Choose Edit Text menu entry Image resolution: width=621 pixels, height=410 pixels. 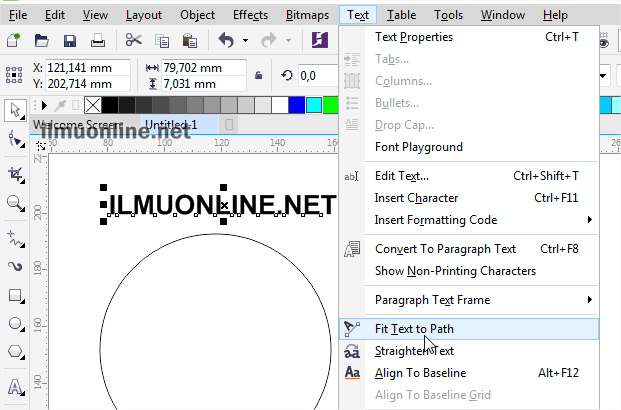pos(469,175)
